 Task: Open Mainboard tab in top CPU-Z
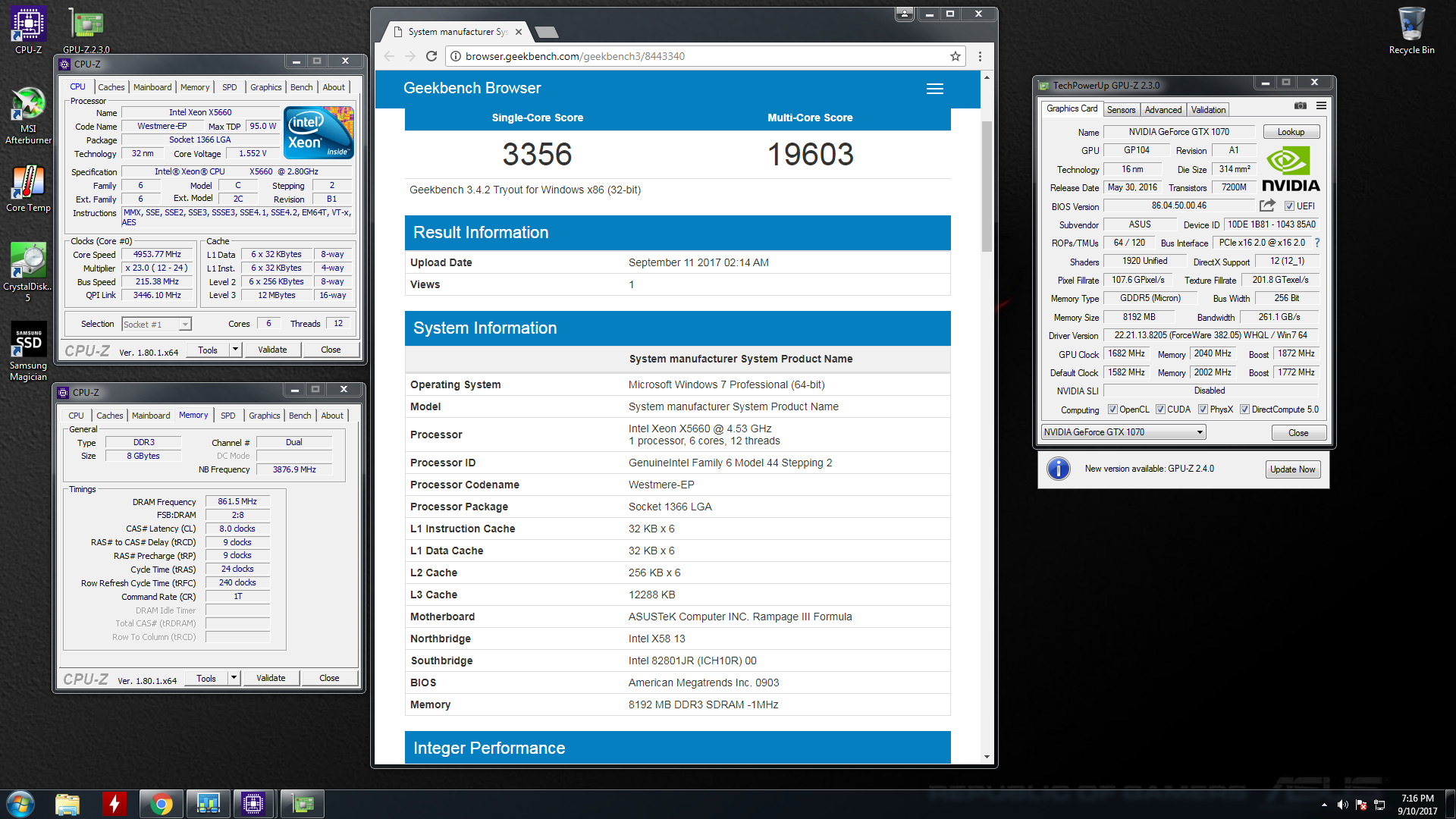(152, 87)
